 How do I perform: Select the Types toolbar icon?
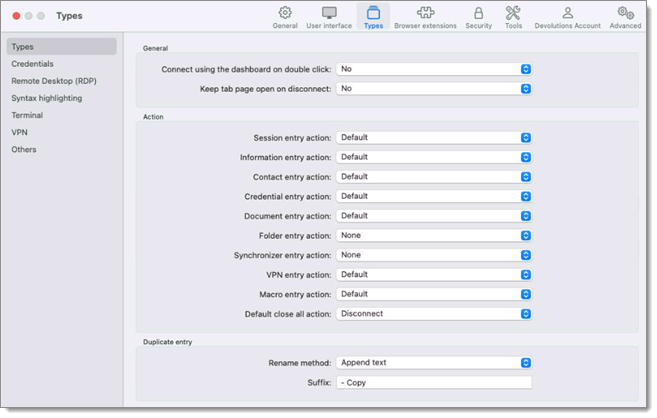(x=373, y=13)
